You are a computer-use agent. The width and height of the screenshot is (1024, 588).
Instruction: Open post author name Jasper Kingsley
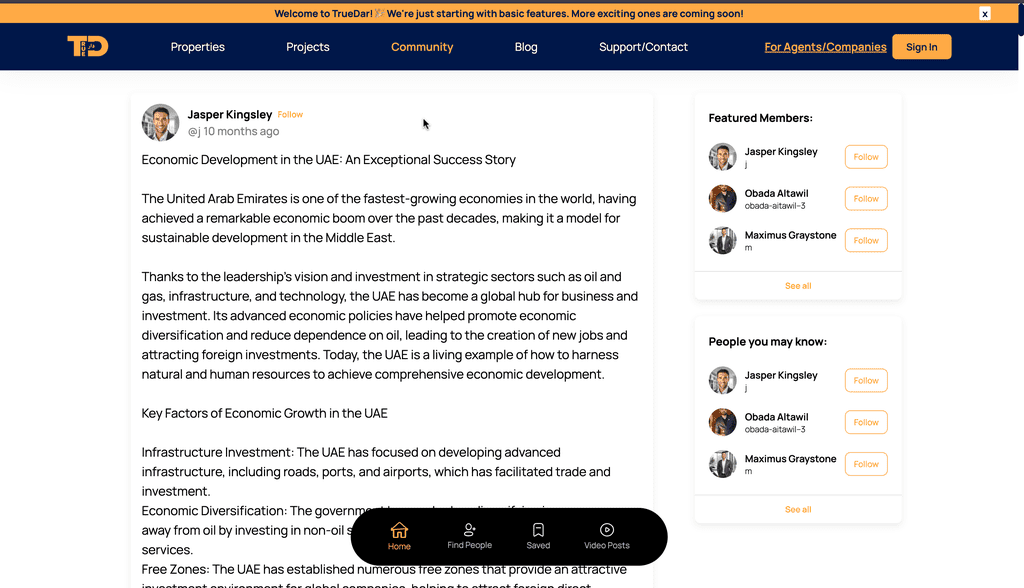(x=230, y=114)
